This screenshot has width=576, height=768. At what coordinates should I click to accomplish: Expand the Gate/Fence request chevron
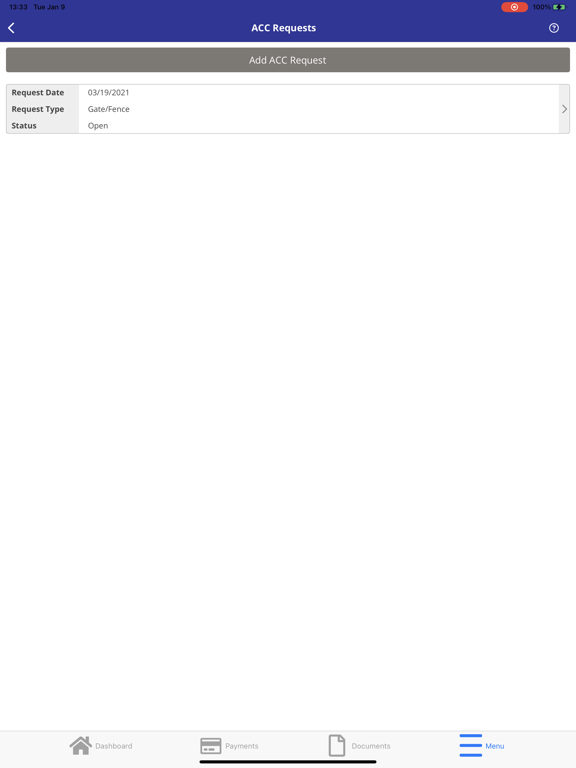564,109
